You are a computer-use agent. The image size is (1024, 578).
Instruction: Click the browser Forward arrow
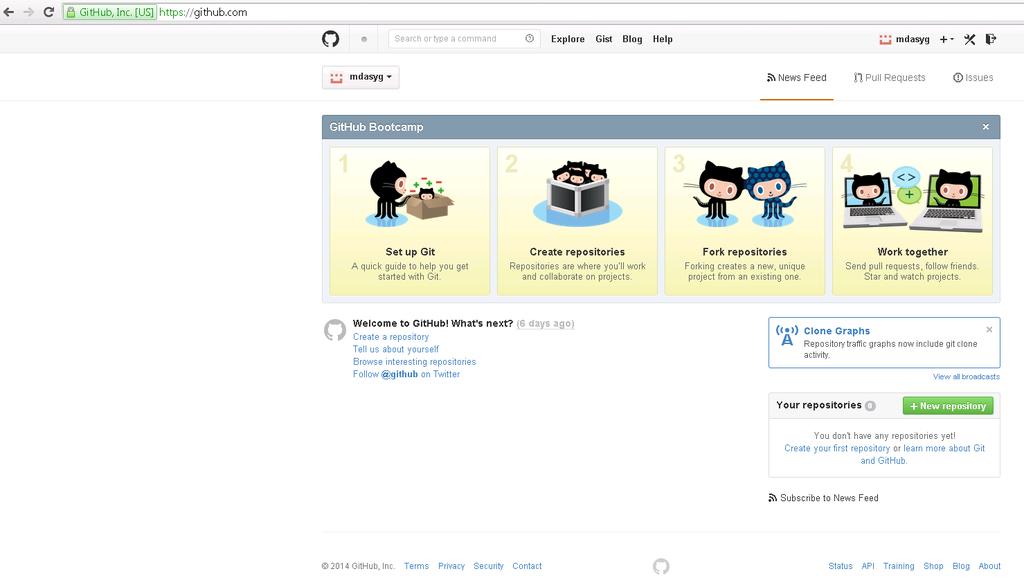[x=28, y=12]
